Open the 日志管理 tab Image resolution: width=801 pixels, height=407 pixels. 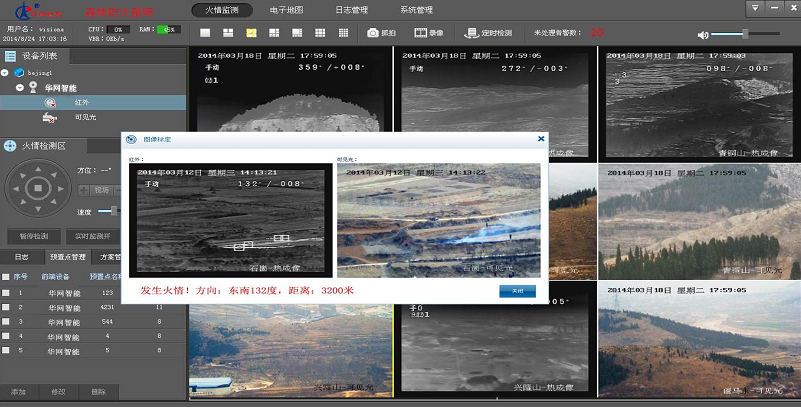point(357,9)
